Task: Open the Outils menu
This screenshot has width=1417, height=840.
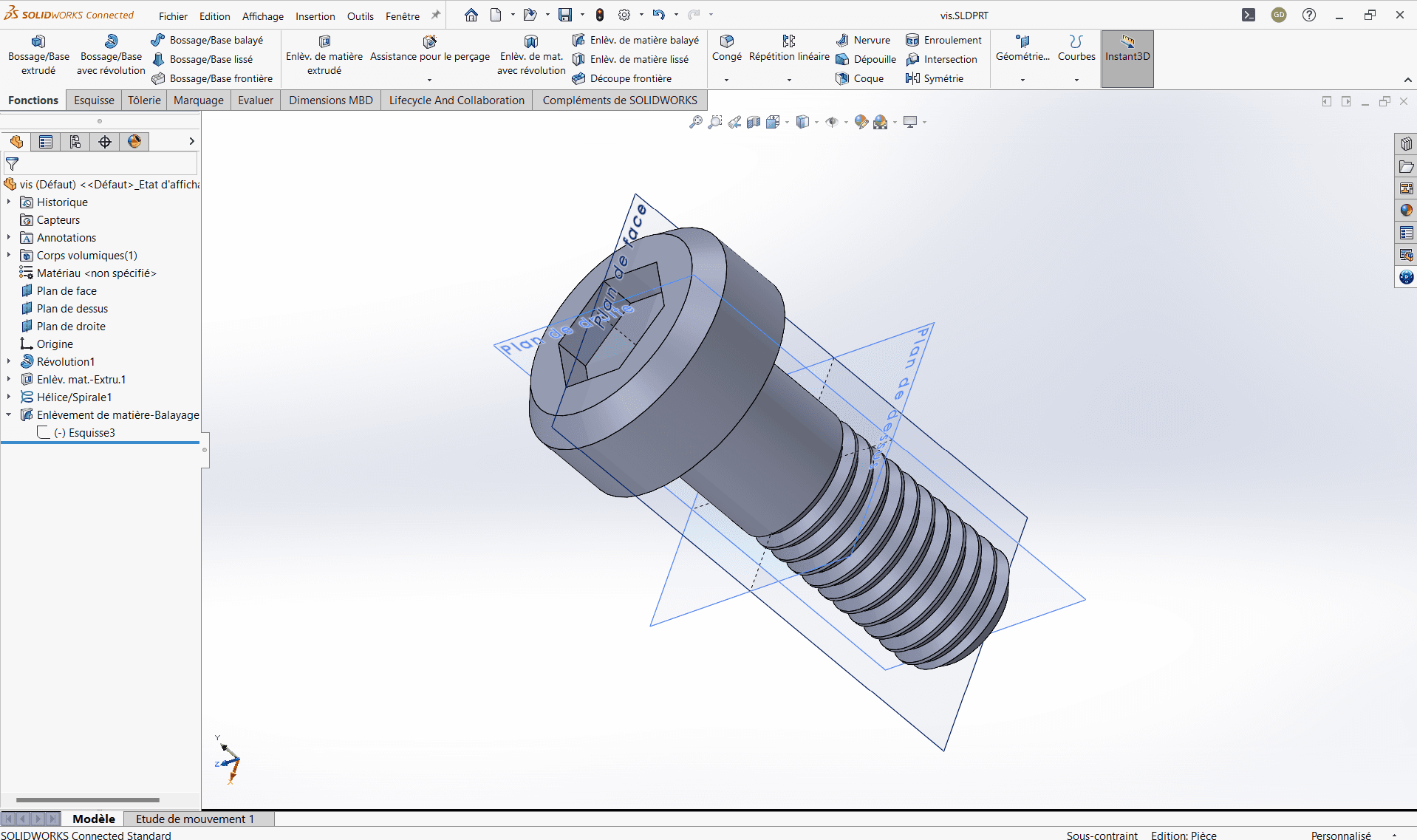Action: (361, 16)
